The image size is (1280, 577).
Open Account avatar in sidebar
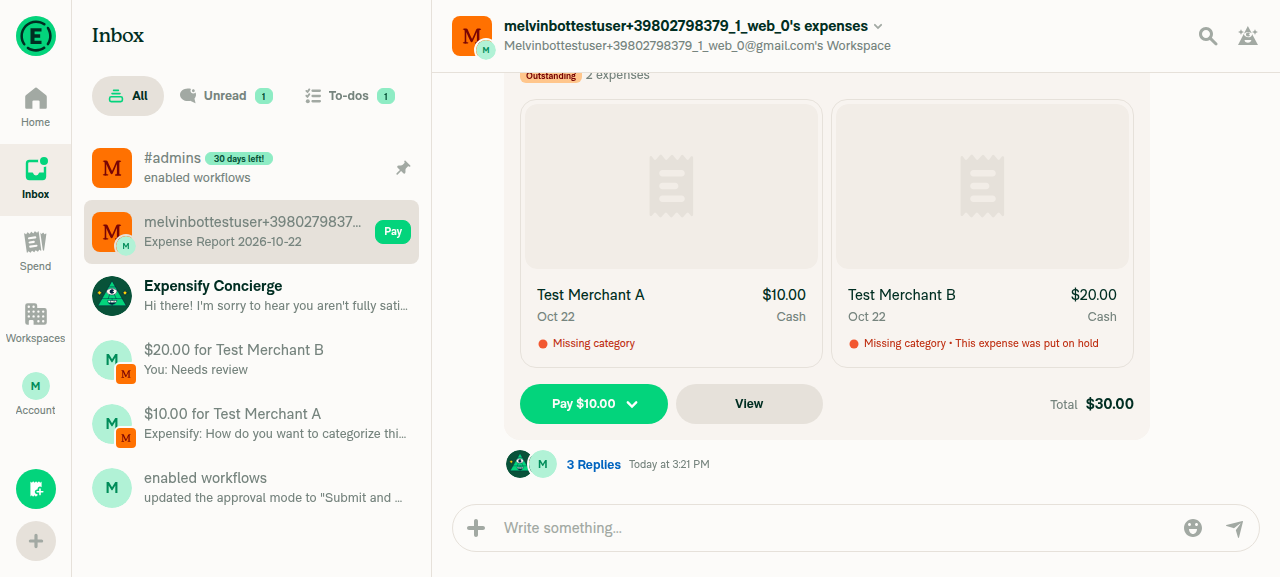[x=36, y=386]
